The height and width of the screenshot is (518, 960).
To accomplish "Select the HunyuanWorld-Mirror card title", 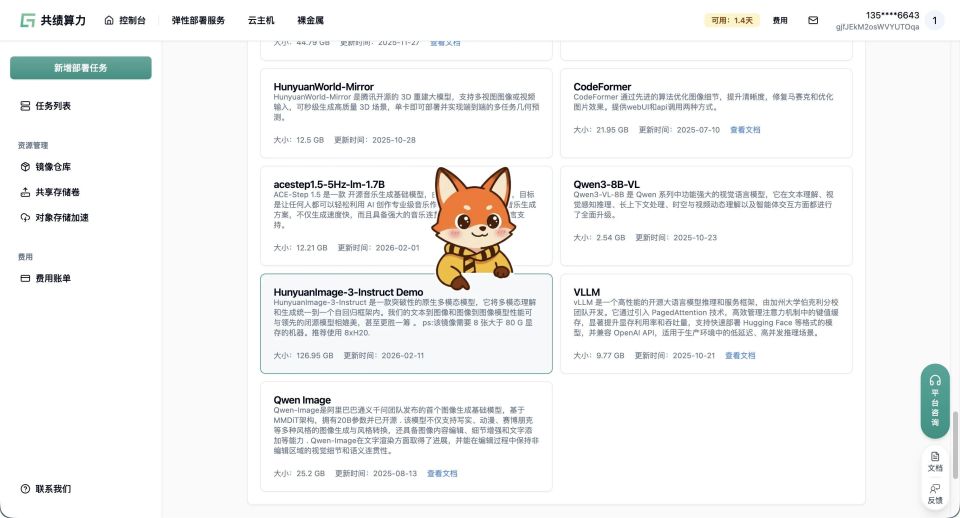I will click(323, 87).
